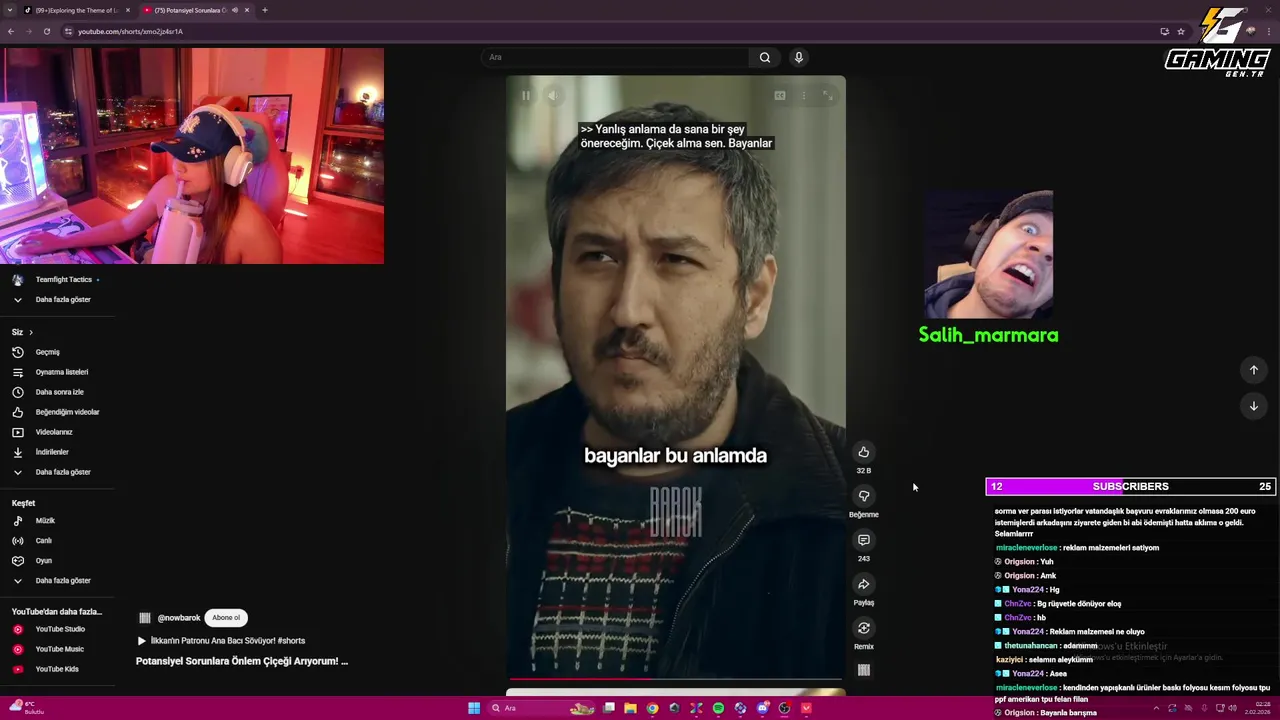Image resolution: width=1280 pixels, height=720 pixels.
Task: Remix this Short
Action: point(864,628)
